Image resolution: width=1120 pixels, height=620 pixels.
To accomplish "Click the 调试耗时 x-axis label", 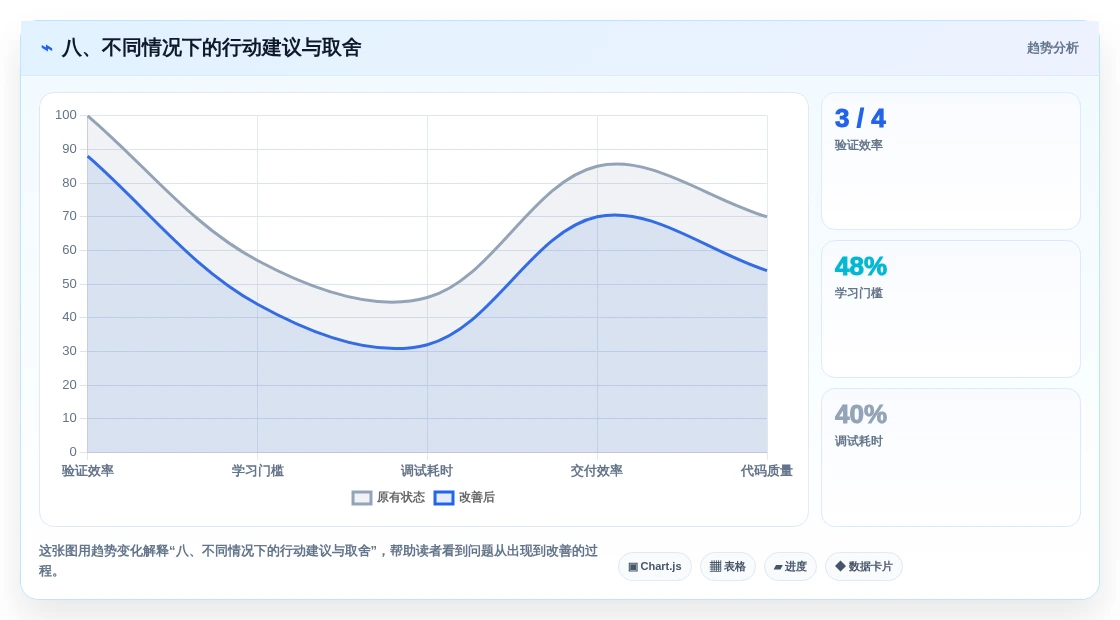I will (x=426, y=471).
